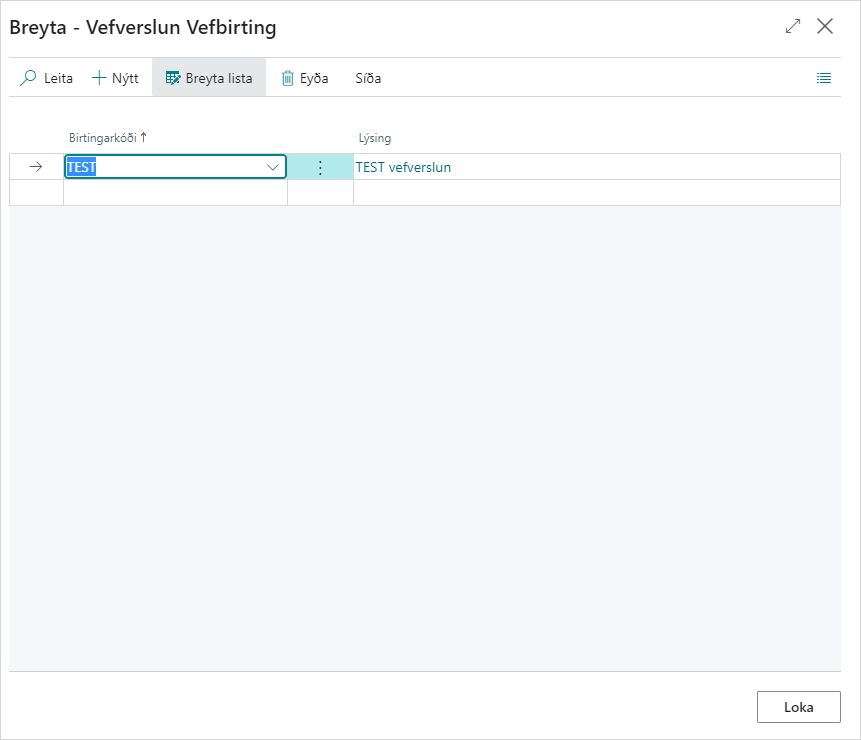
Task: Click the Eyða trash can icon
Action: point(288,78)
